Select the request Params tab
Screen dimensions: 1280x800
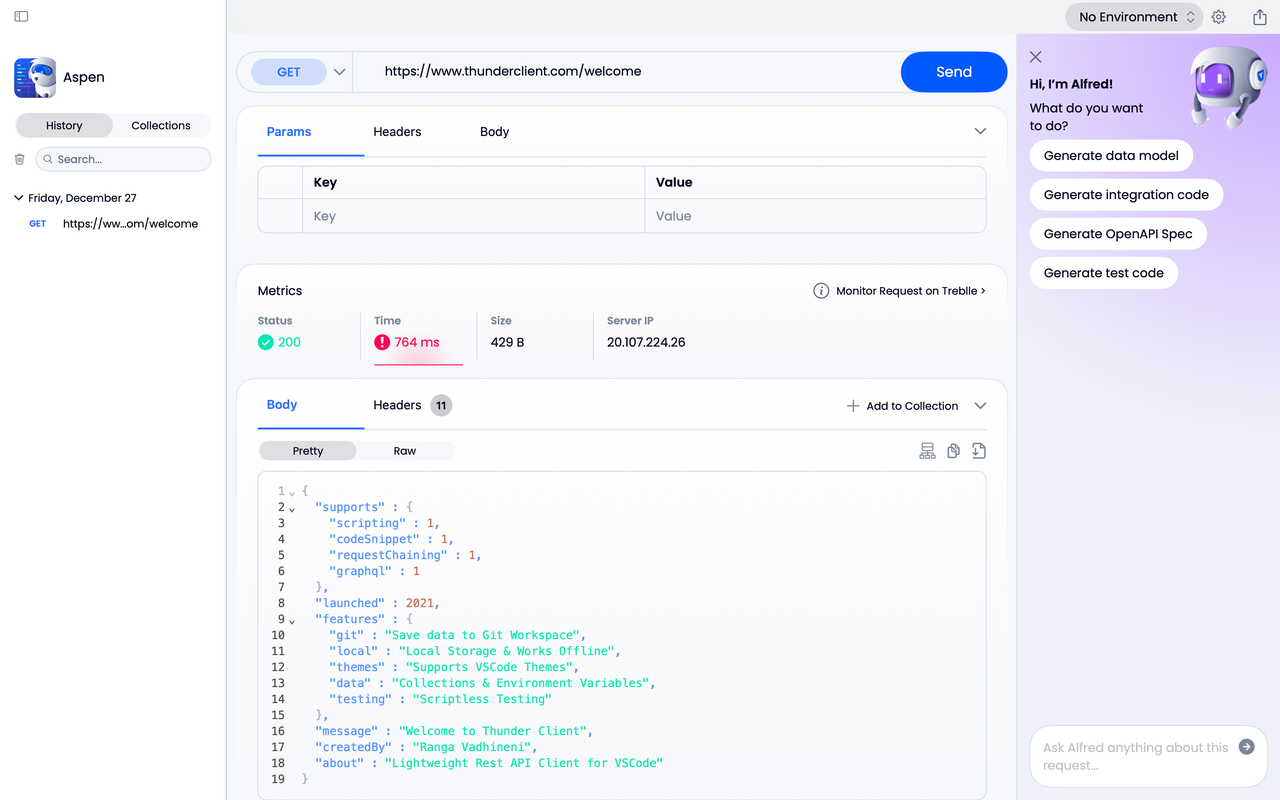tap(289, 131)
